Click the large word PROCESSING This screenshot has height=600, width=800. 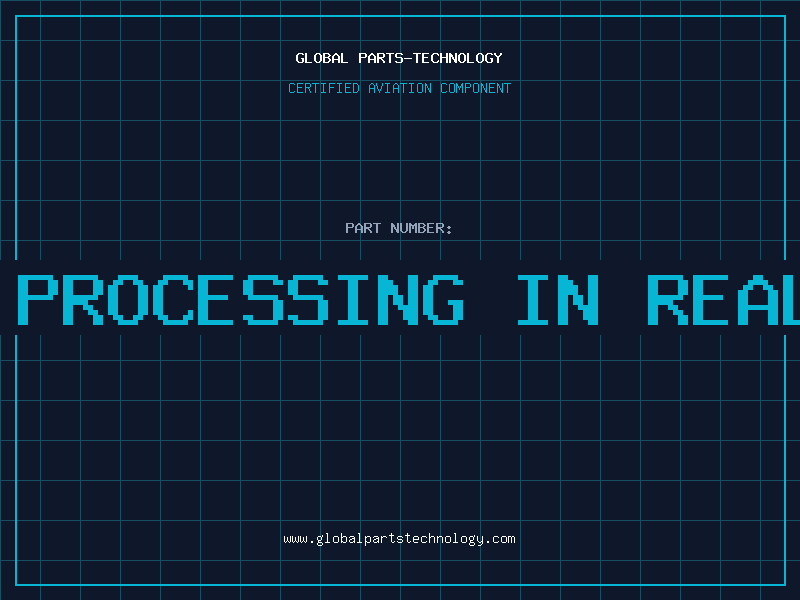241,299
